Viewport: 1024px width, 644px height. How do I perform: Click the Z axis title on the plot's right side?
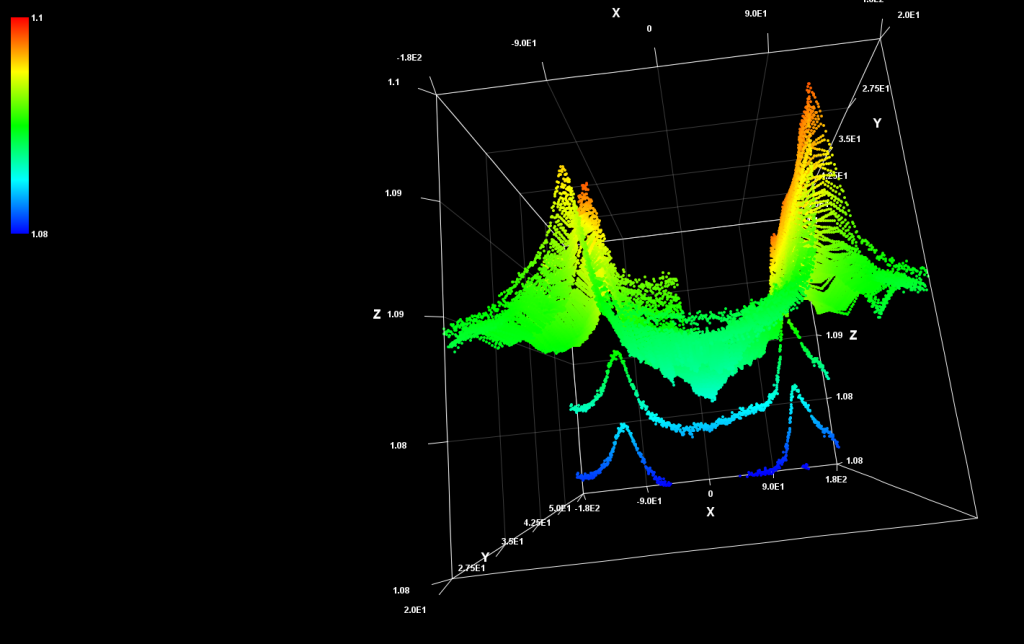853,335
